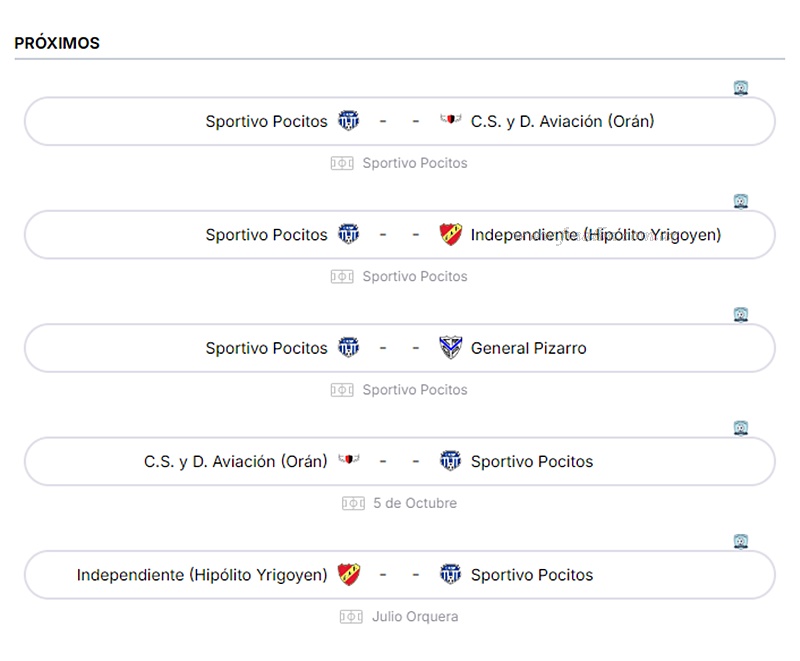Image resolution: width=800 pixels, height=661 pixels.
Task: Click Aviación crest in the first match row
Action: pos(451,121)
